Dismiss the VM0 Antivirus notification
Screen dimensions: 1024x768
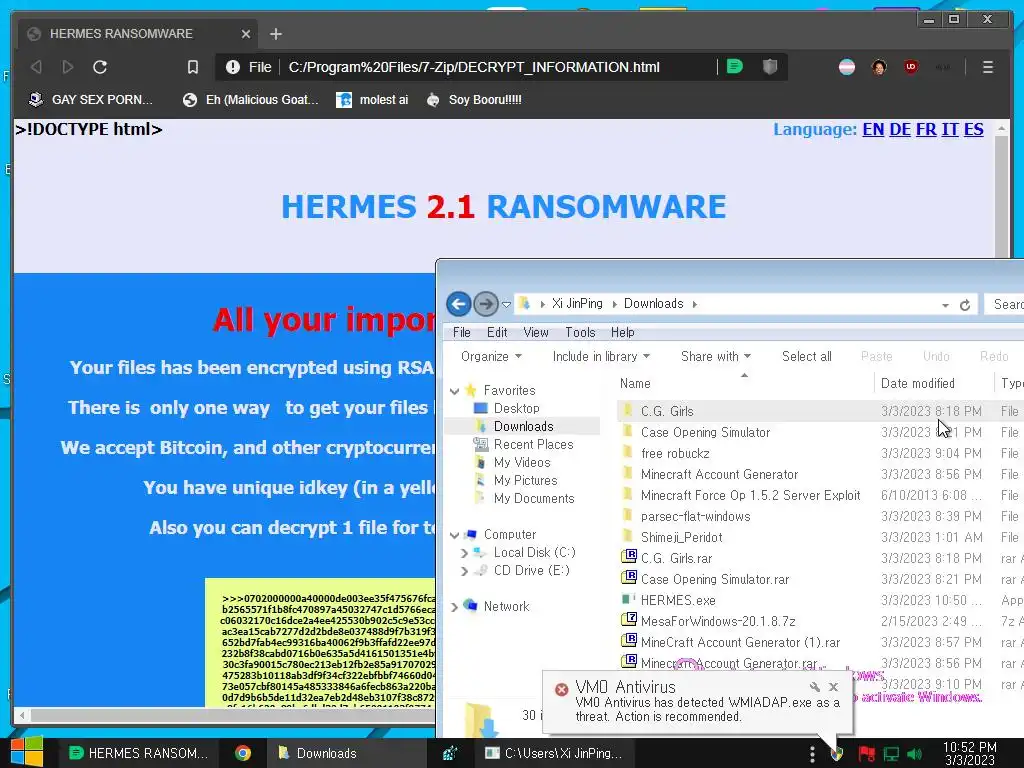(x=833, y=686)
